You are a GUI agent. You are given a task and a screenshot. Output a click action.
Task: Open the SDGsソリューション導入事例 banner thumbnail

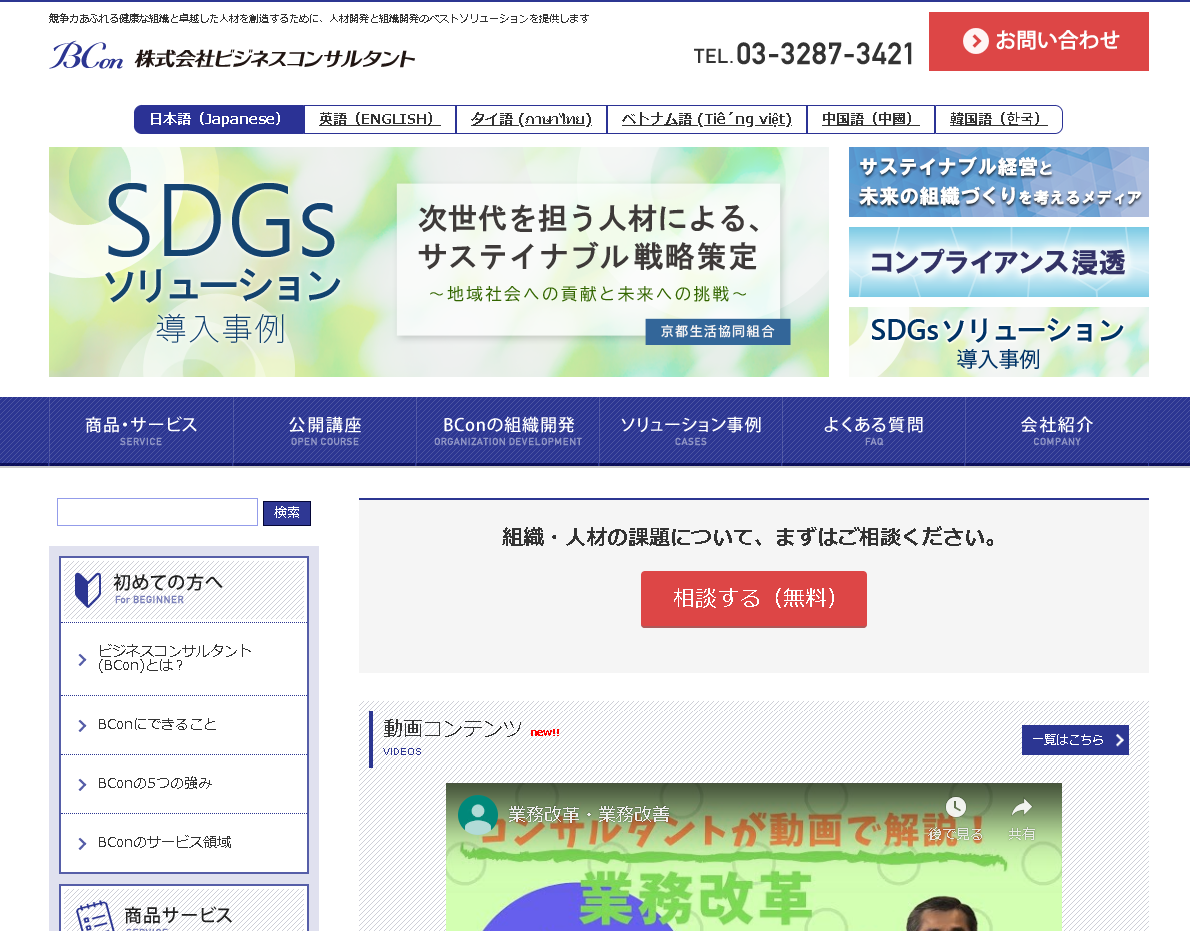(997, 341)
